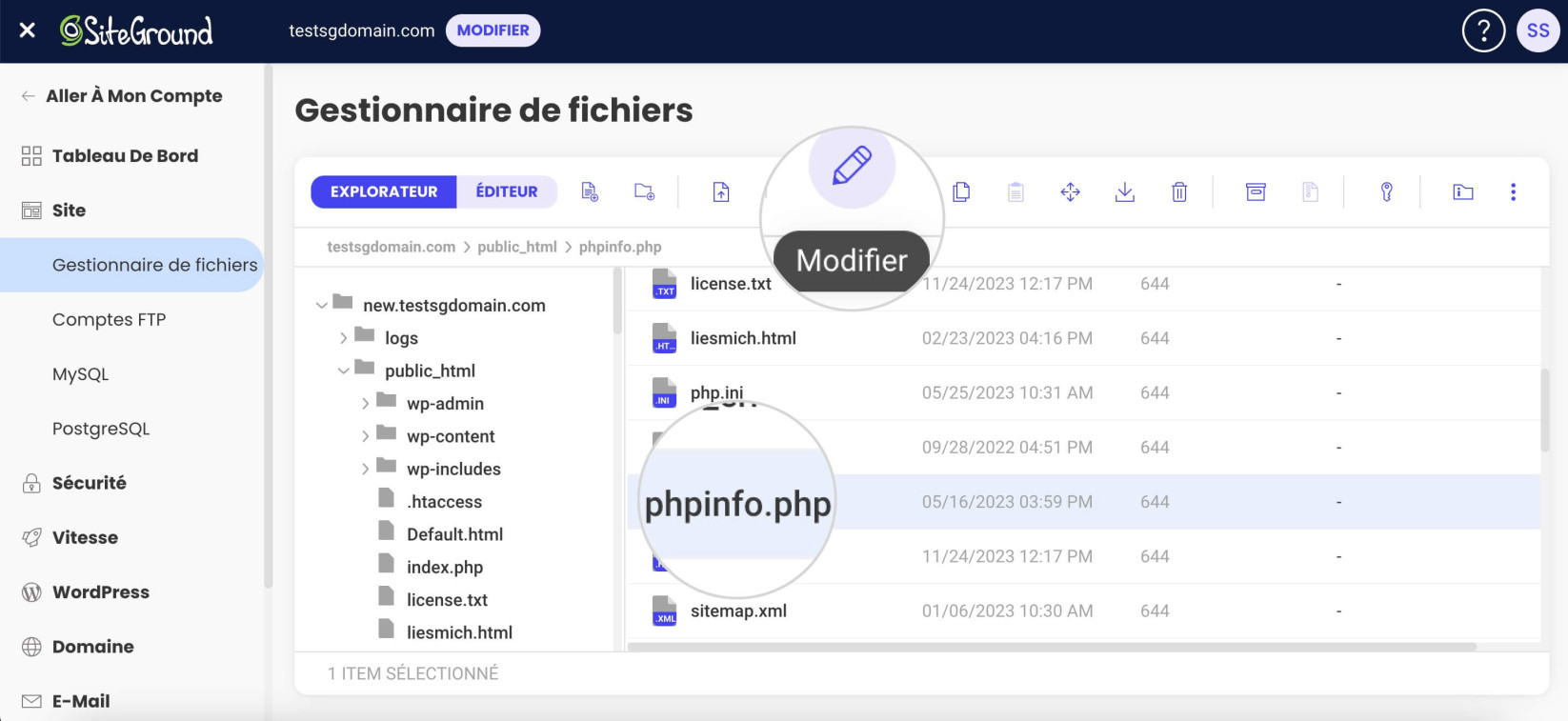Image resolution: width=1568 pixels, height=721 pixels.
Task: Open Comptes FTP in sidebar
Action: tap(109, 320)
